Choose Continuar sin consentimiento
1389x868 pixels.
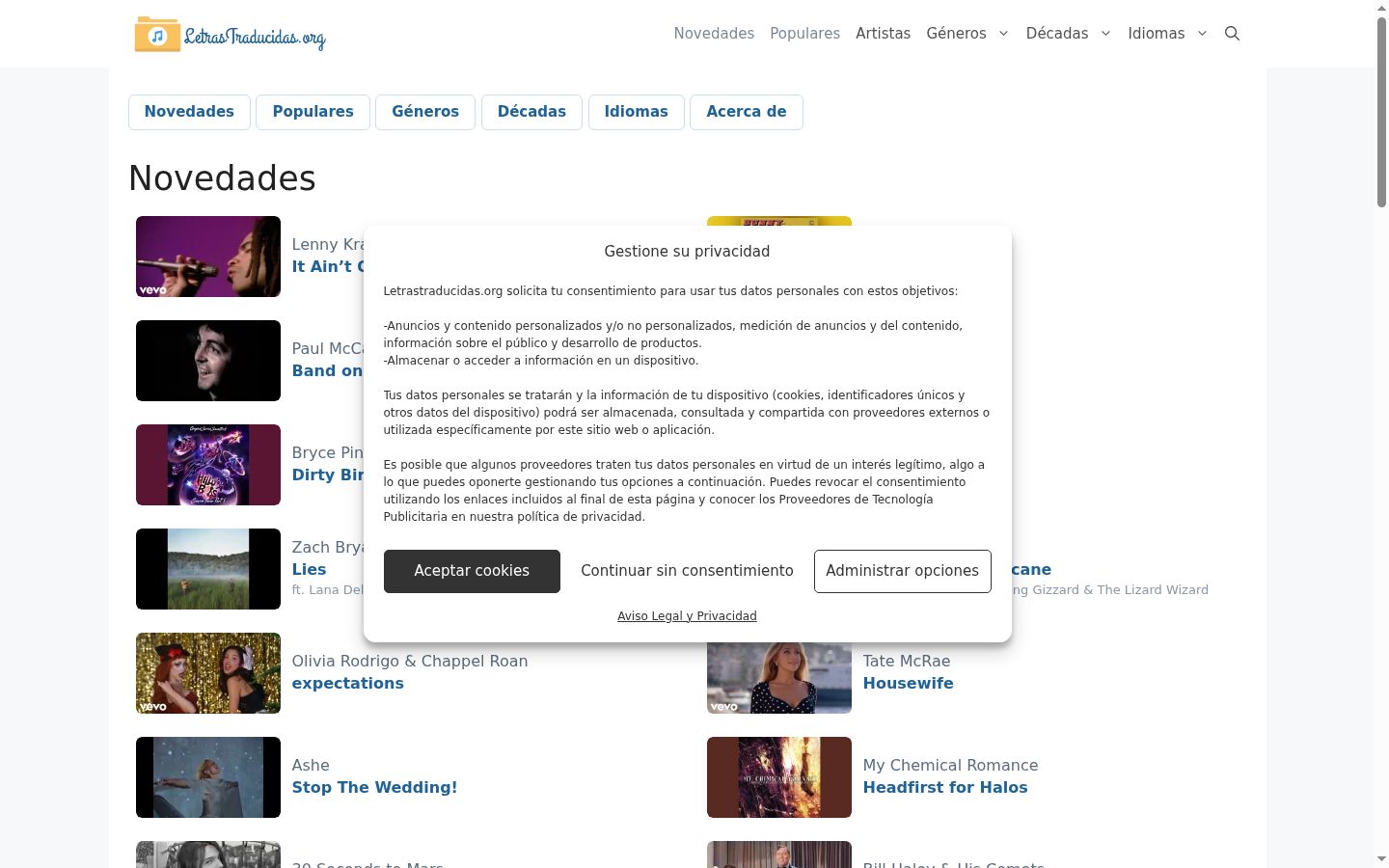687,571
